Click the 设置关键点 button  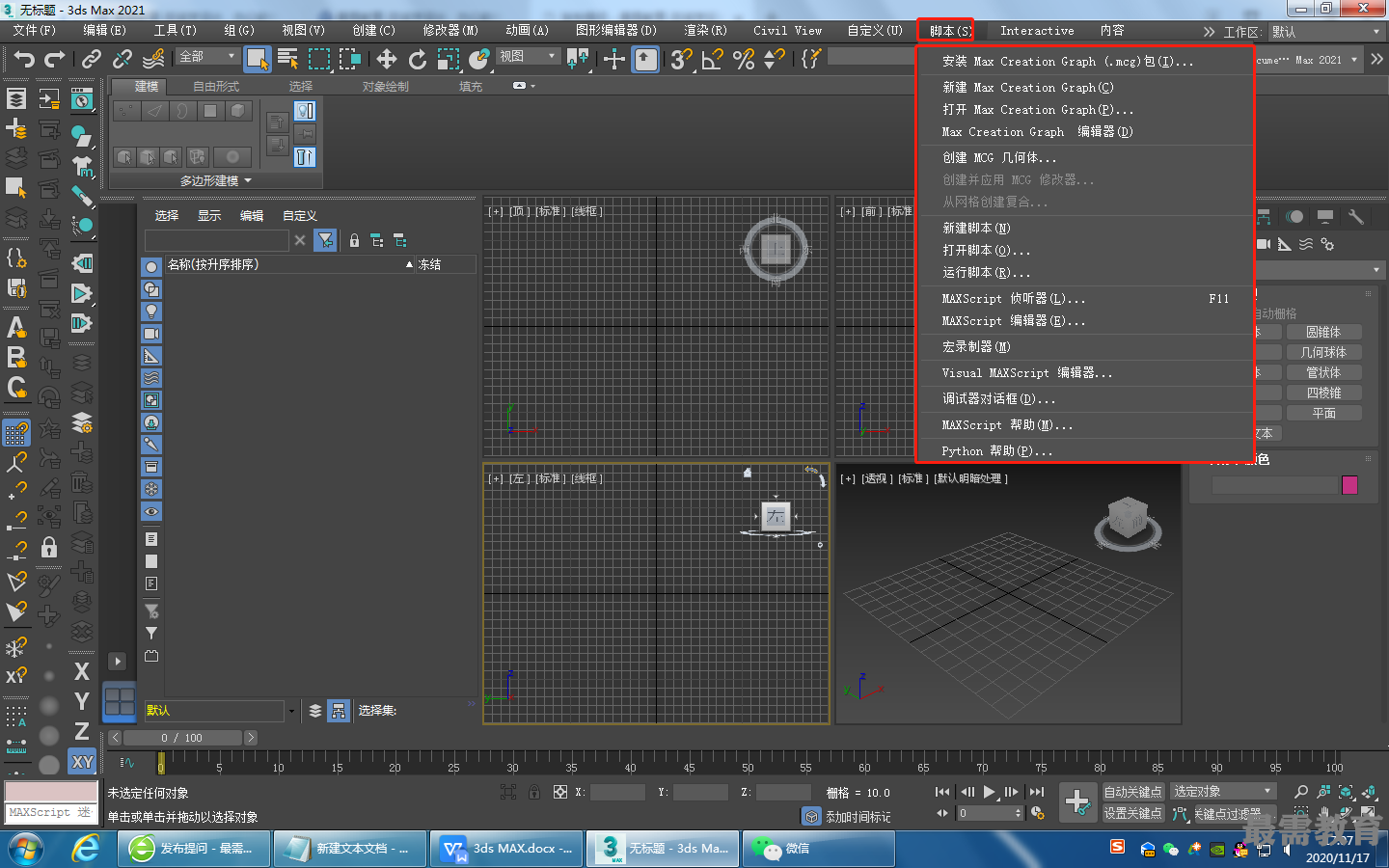click(x=1132, y=813)
